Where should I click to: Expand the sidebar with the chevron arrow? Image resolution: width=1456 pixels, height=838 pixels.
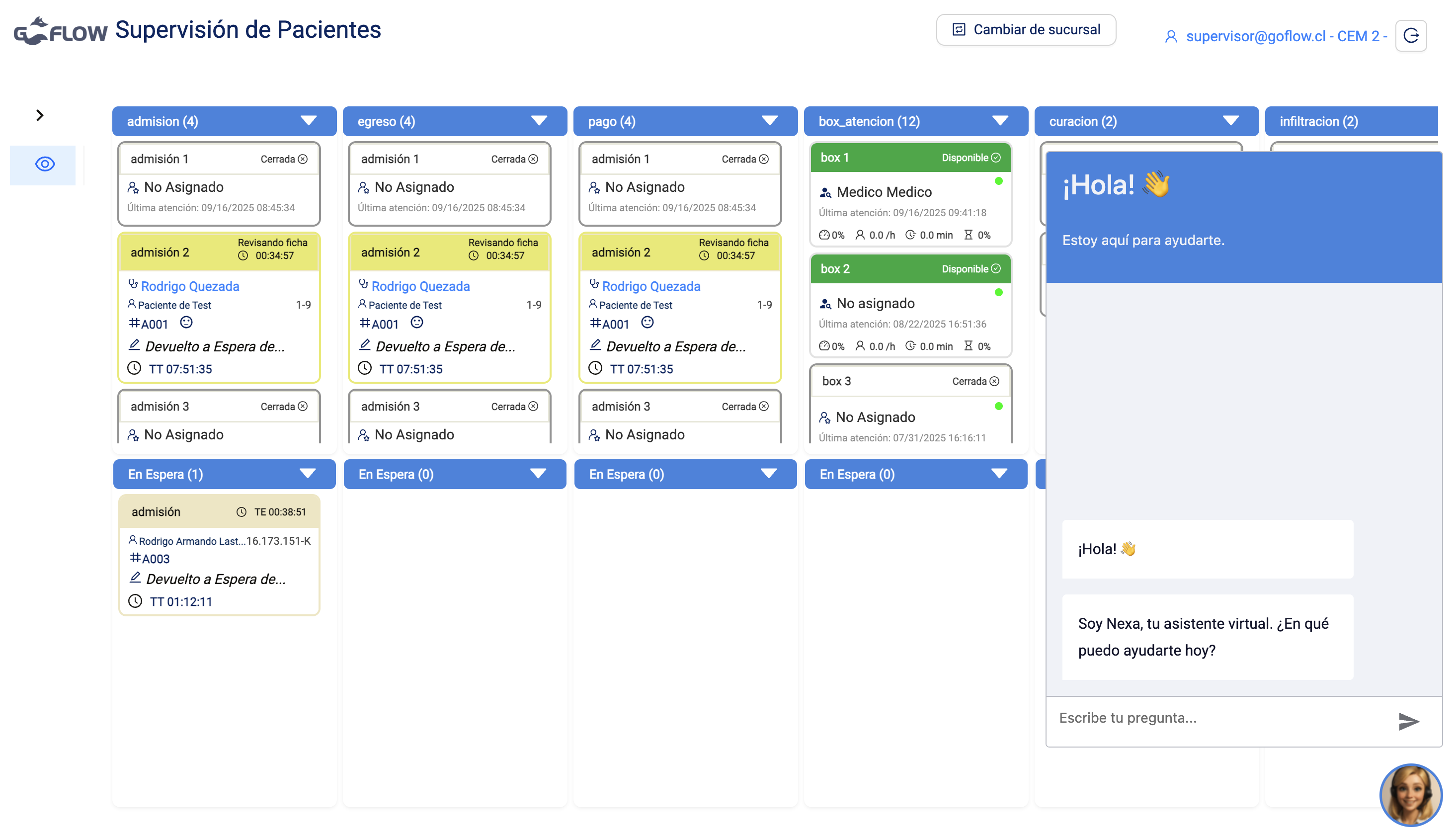click(39, 115)
